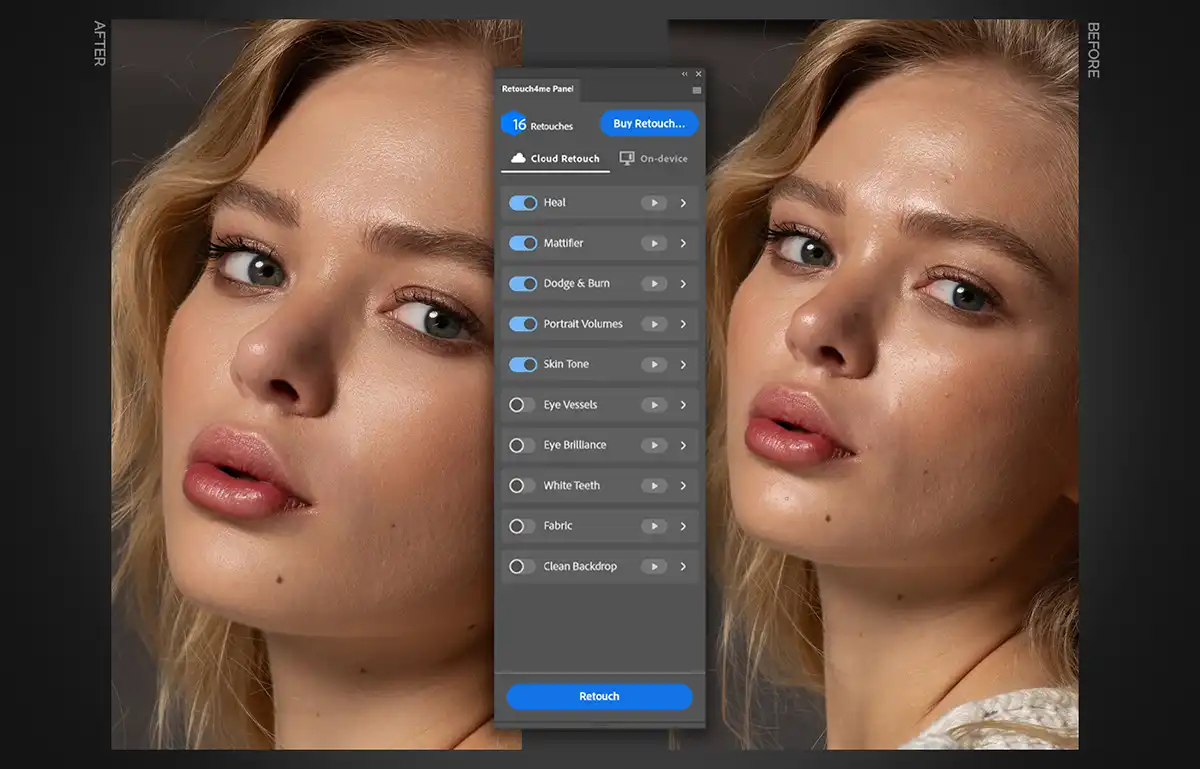
Task: Click the Buy Retouch... button
Action: pyautogui.click(x=649, y=124)
